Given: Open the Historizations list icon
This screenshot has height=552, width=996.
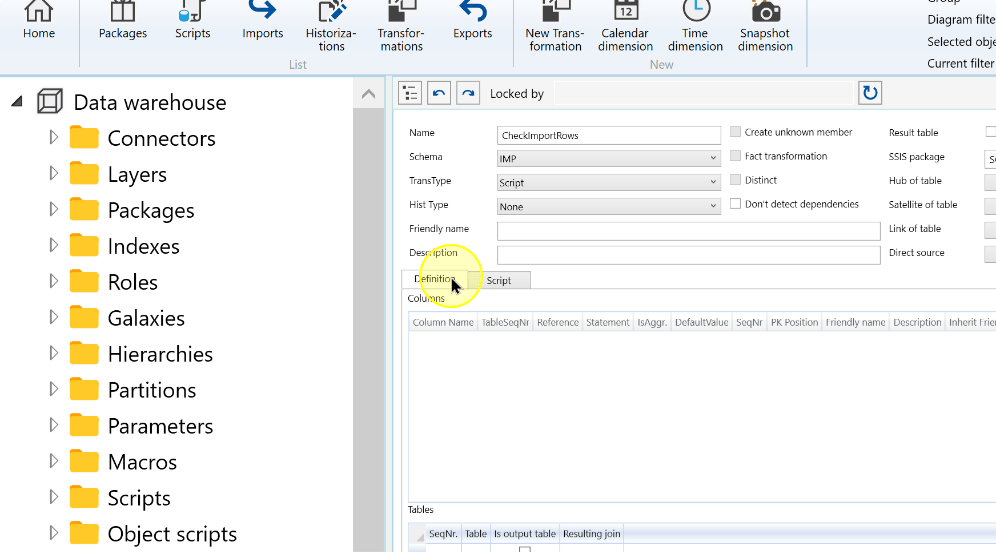Looking at the screenshot, I should (x=331, y=27).
